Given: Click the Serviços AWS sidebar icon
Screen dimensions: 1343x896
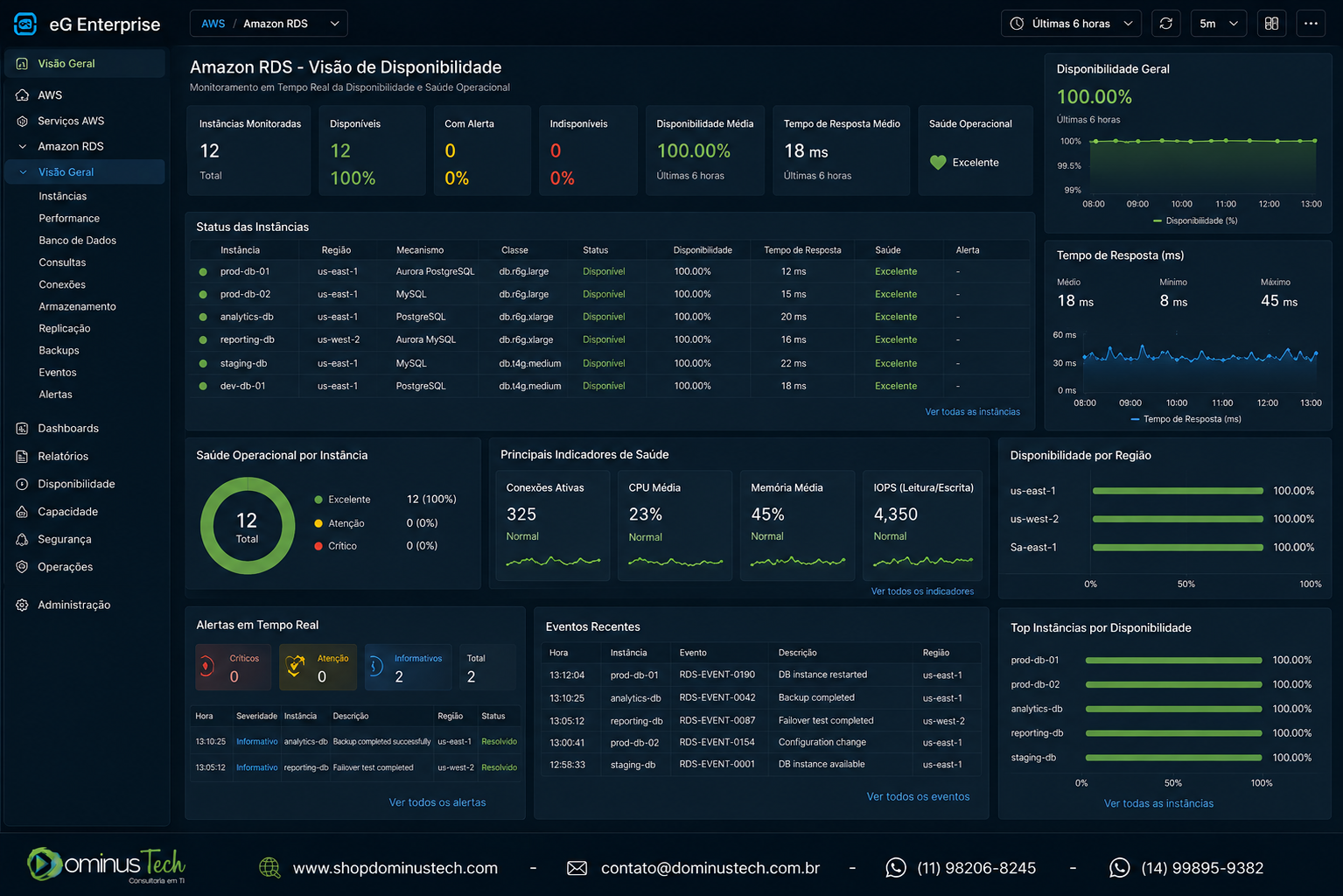Looking at the screenshot, I should pyautogui.click(x=22, y=121).
